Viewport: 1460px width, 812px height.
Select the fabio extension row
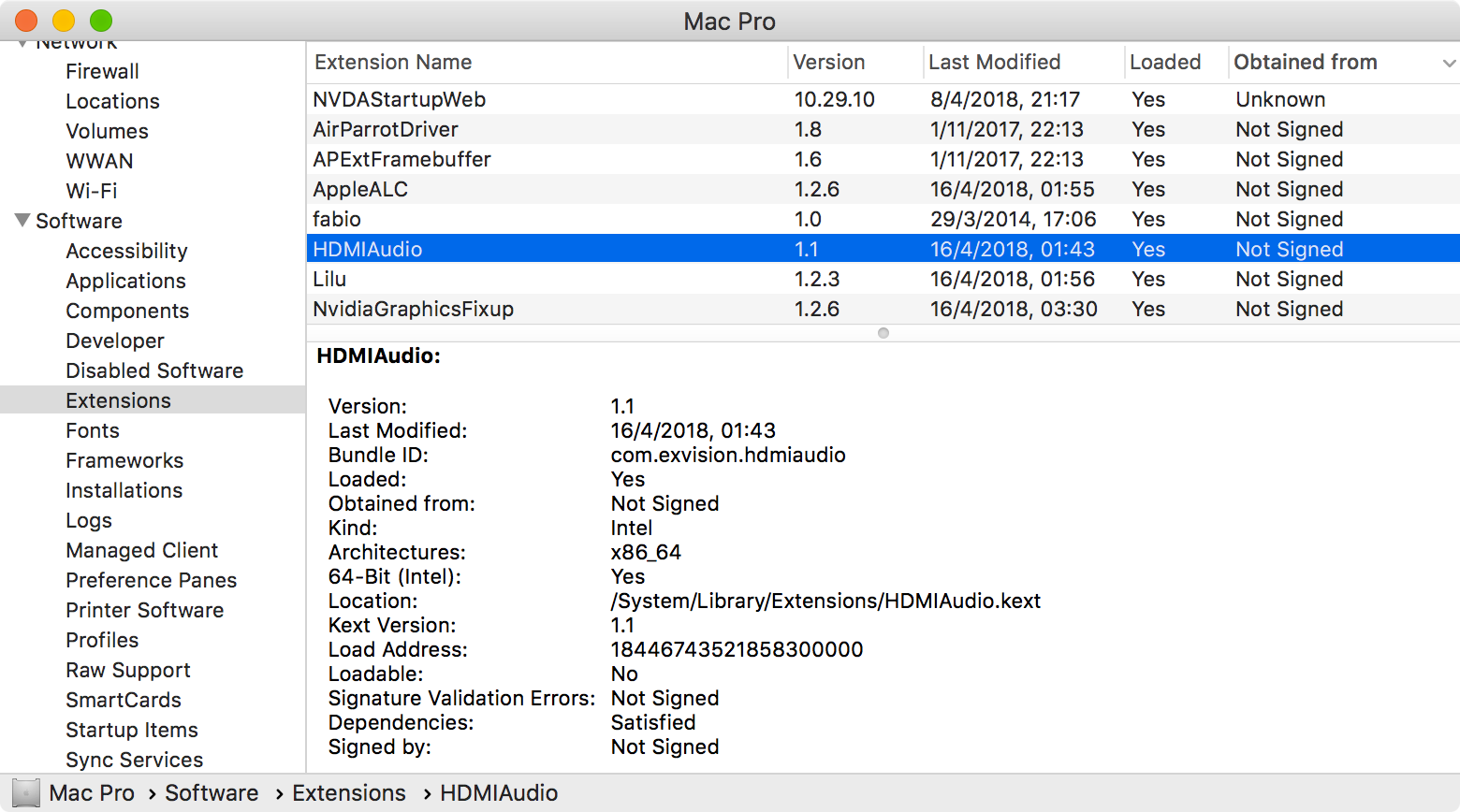click(x=883, y=219)
